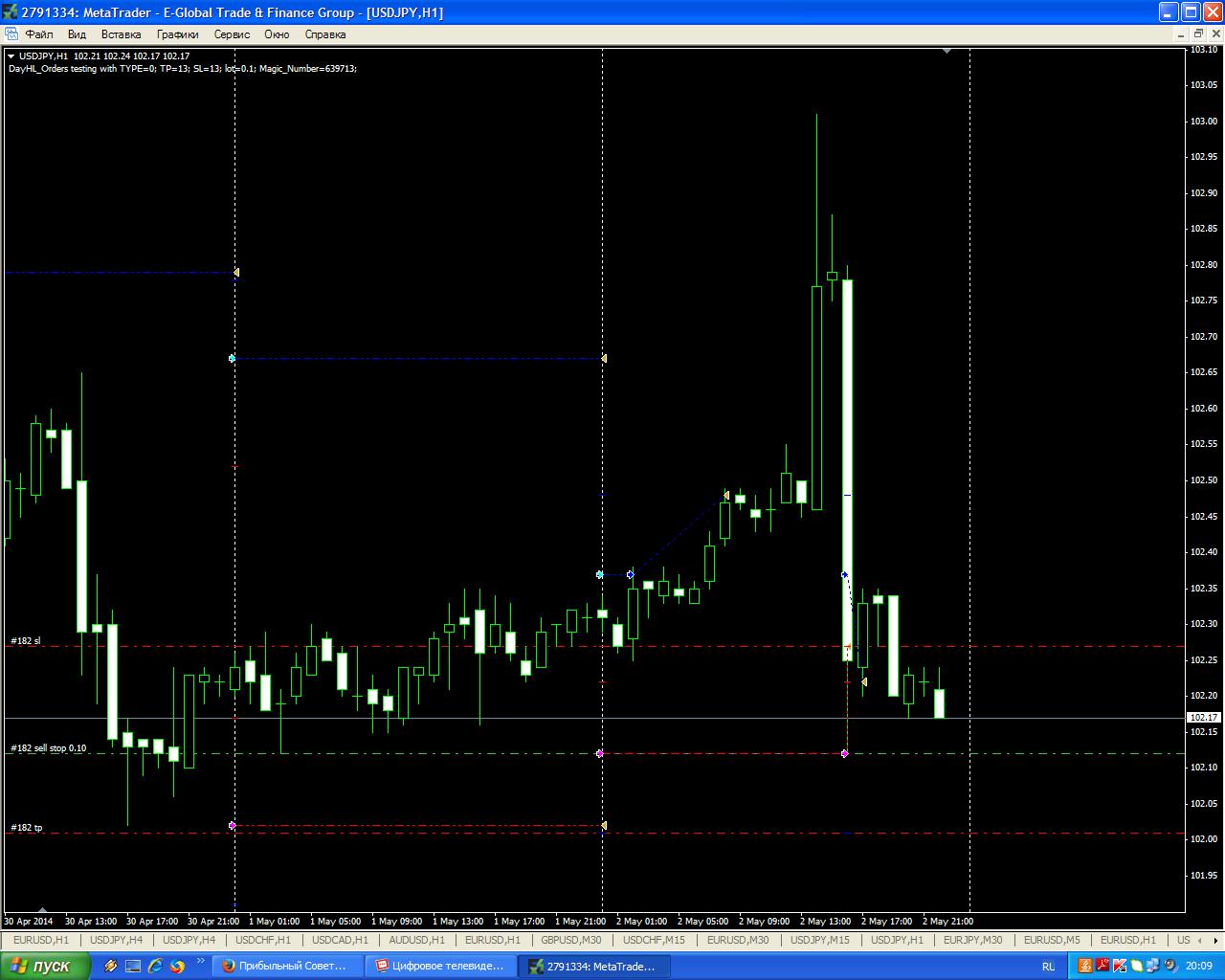Screen dimensions: 1225x980
Task: Open the Окно menu
Action: pyautogui.click(x=277, y=34)
